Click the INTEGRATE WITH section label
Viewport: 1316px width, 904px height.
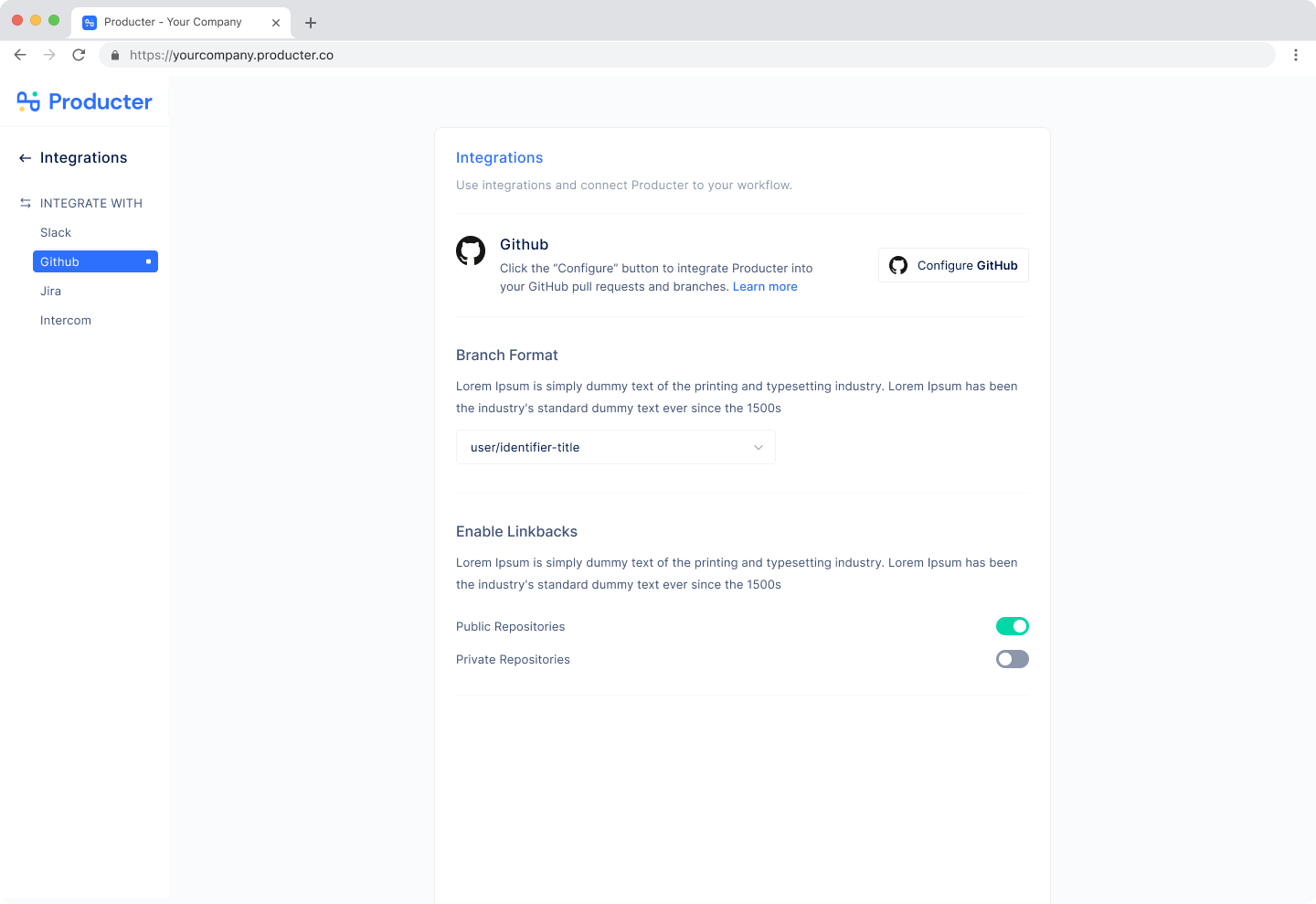[91, 203]
